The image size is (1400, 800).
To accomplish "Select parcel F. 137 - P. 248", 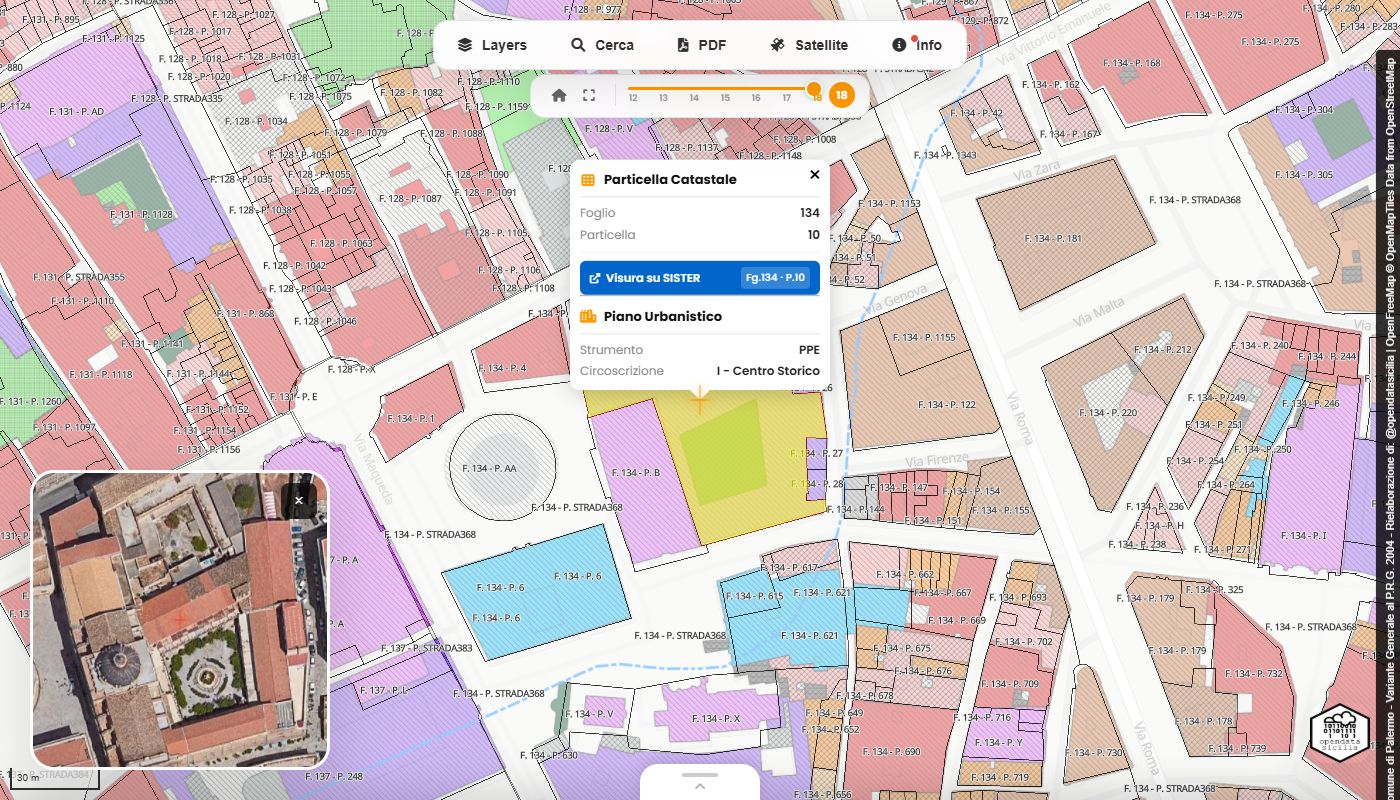I will pos(334,777).
